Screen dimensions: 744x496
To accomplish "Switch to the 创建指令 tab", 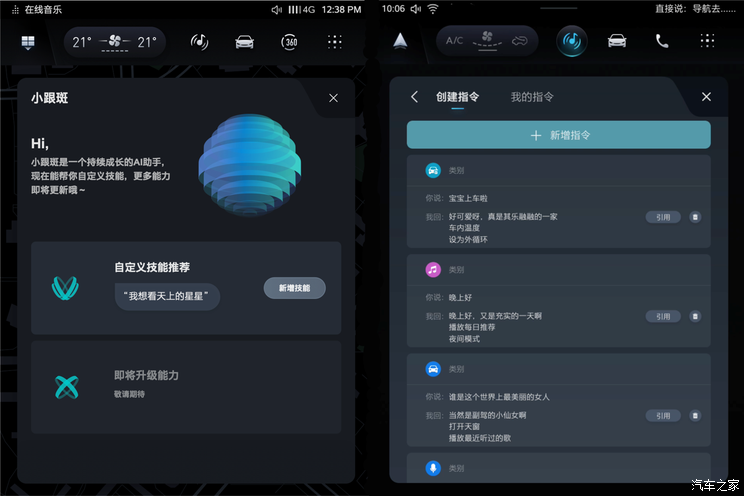I will point(457,97).
